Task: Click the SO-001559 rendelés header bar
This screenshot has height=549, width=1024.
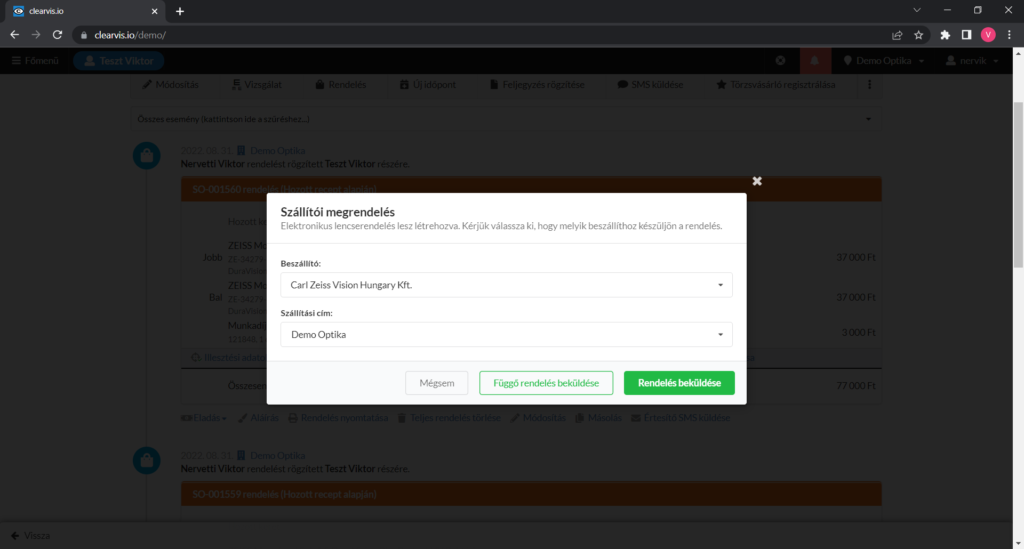Action: (531, 494)
